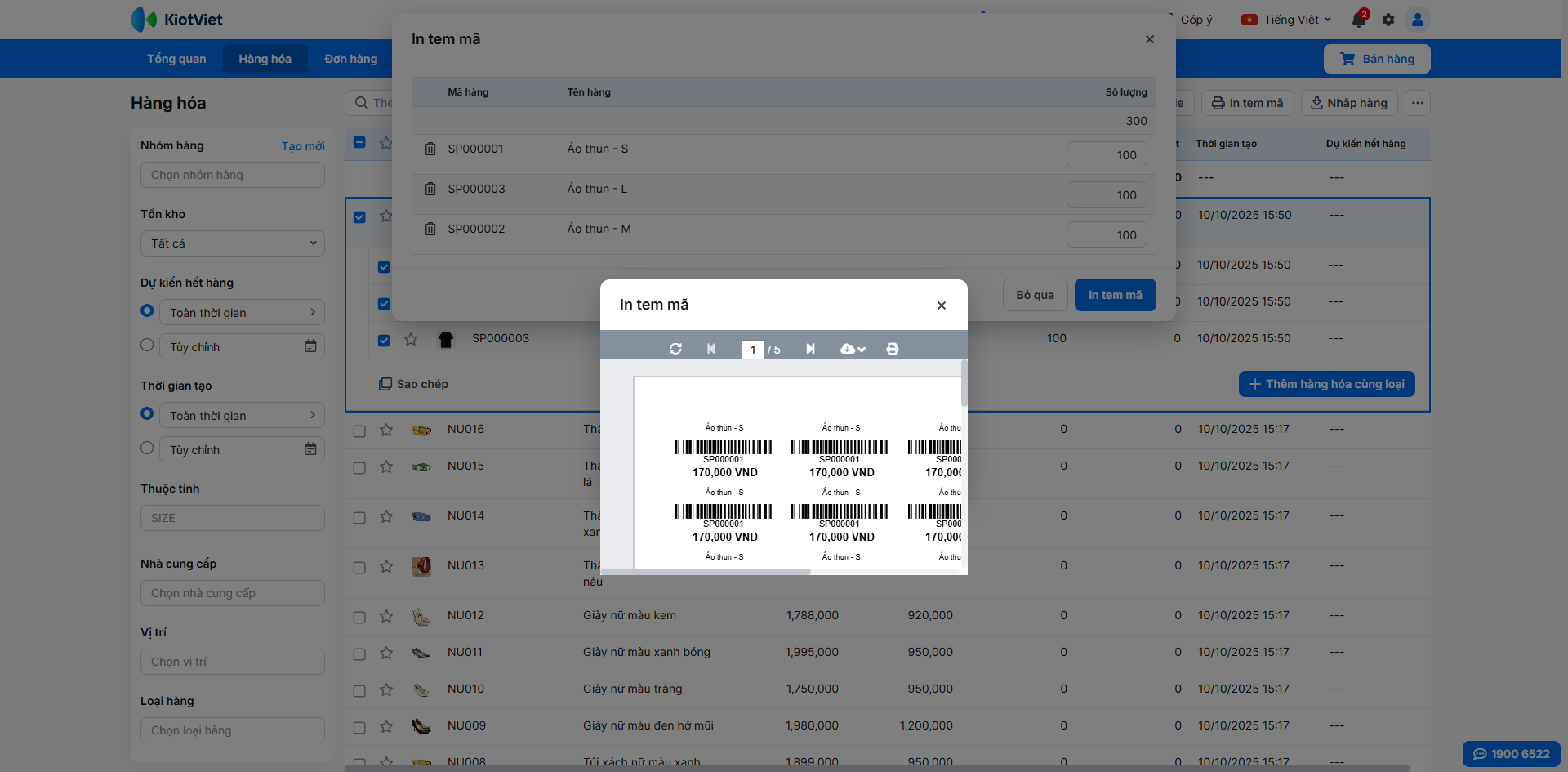Viewport: 1568px width, 772px height.
Task: Open Chọn loại hàng dropdown
Action: pyautogui.click(x=233, y=730)
